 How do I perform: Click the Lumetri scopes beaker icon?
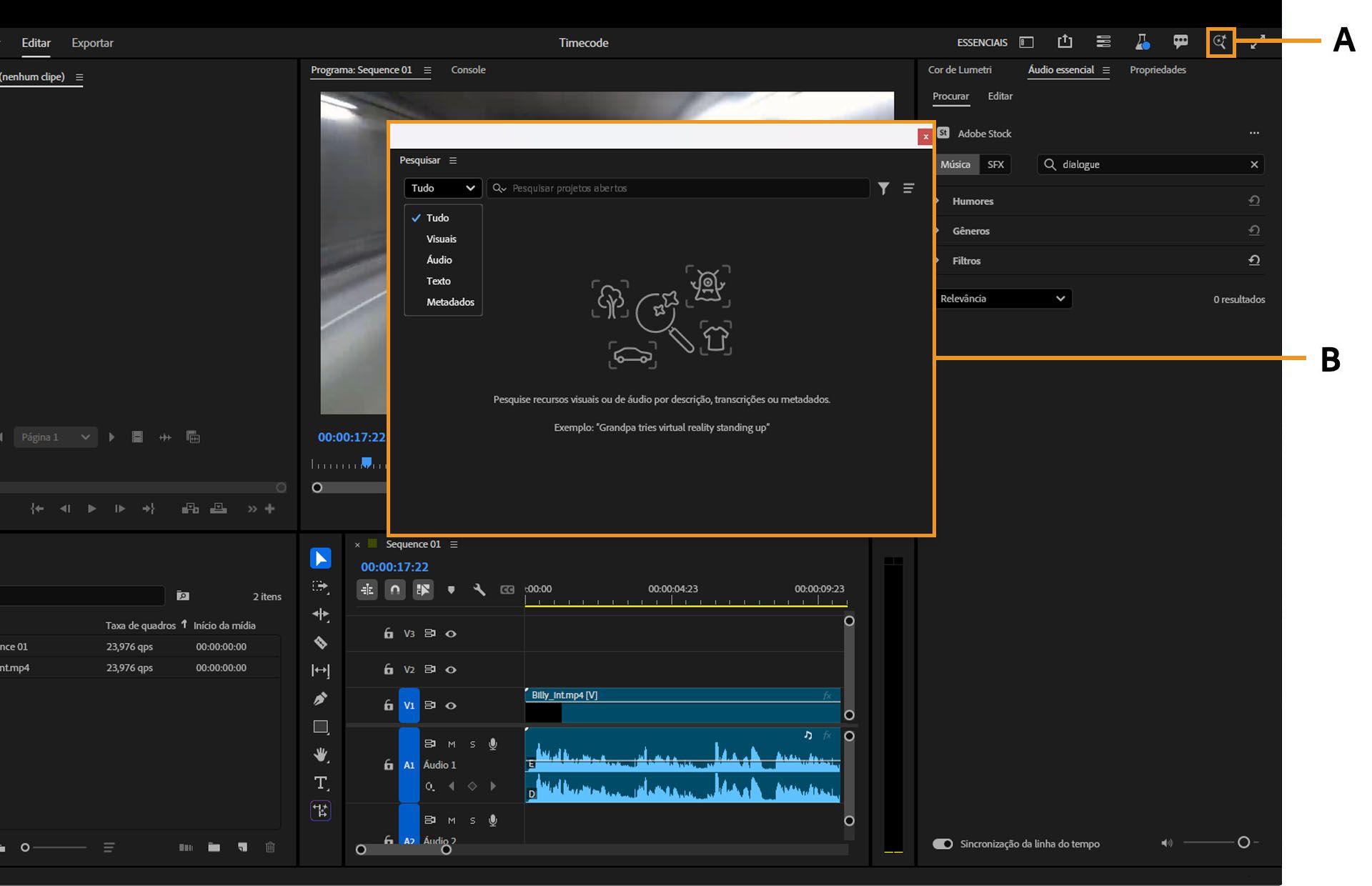pyautogui.click(x=1141, y=42)
